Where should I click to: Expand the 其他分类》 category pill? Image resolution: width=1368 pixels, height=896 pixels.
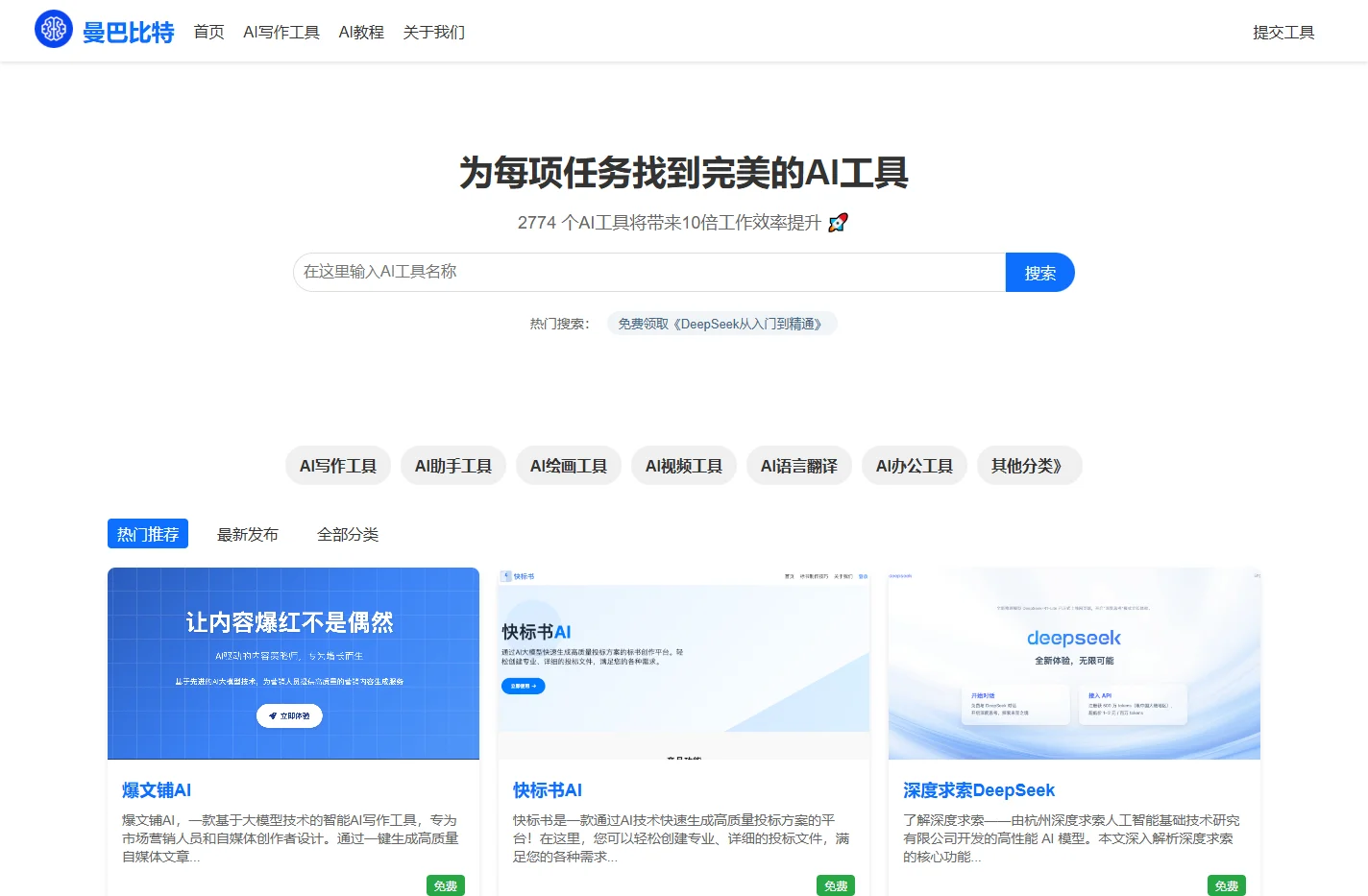pyautogui.click(x=1030, y=466)
